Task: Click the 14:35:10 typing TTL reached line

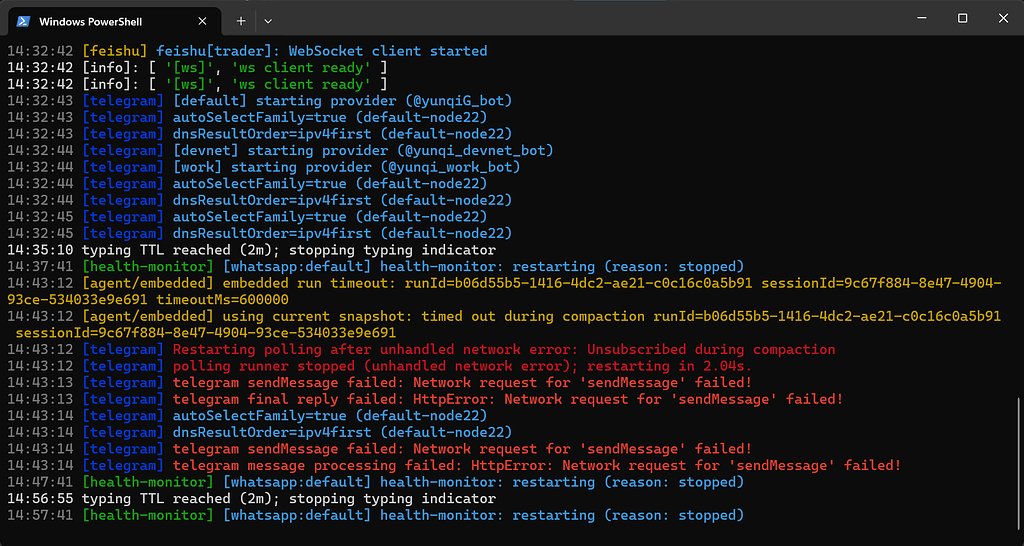Action: click(251, 250)
